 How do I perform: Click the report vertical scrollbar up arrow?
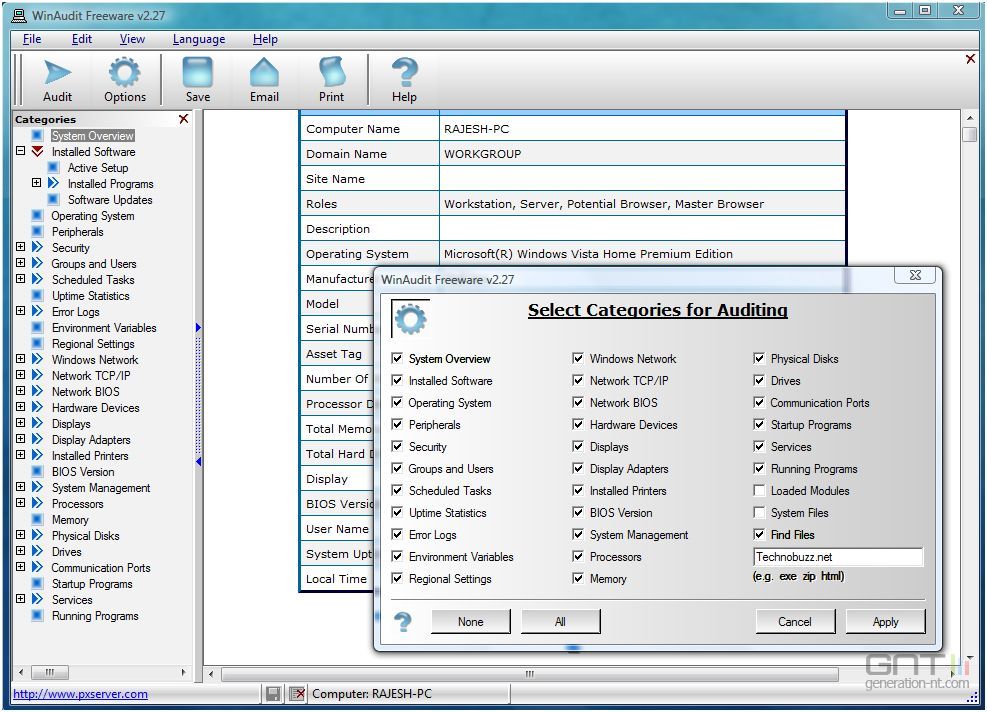(x=970, y=118)
